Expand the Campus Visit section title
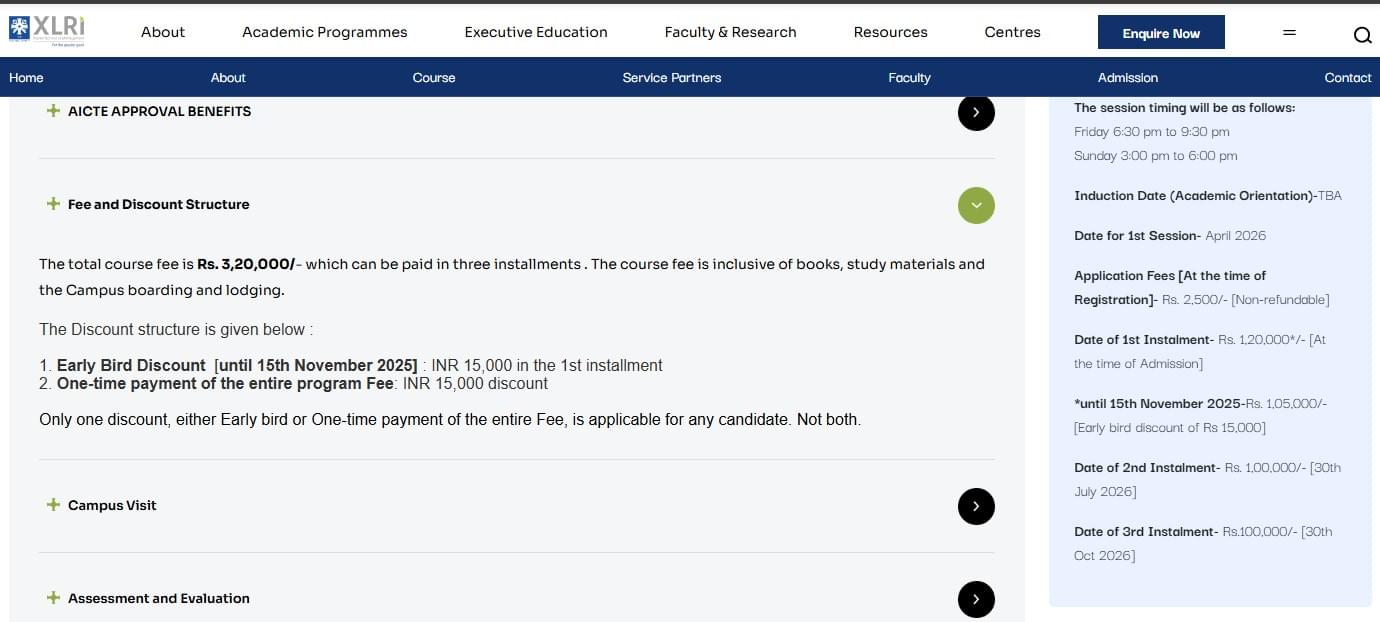 tap(112, 505)
